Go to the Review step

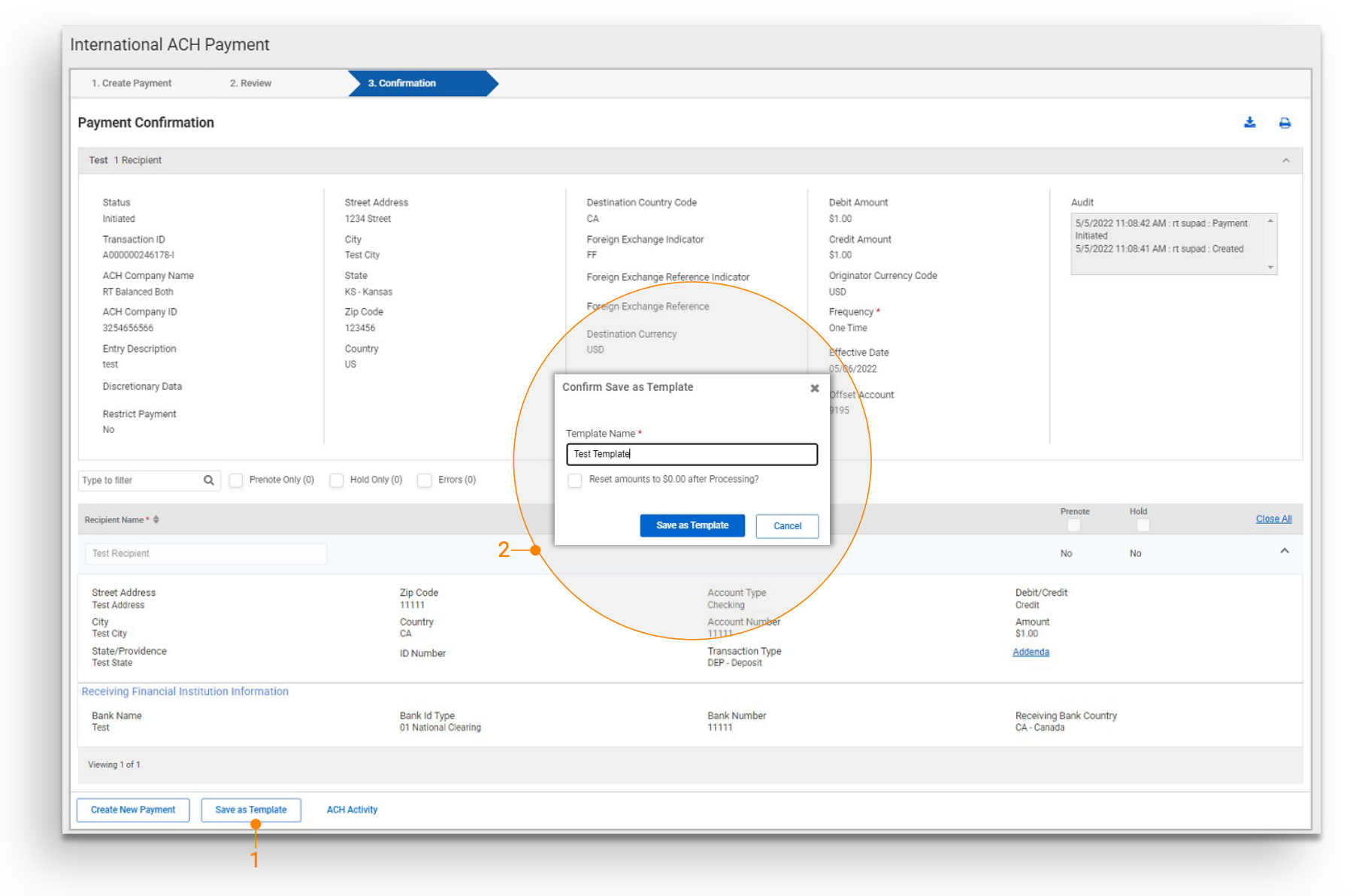250,83
